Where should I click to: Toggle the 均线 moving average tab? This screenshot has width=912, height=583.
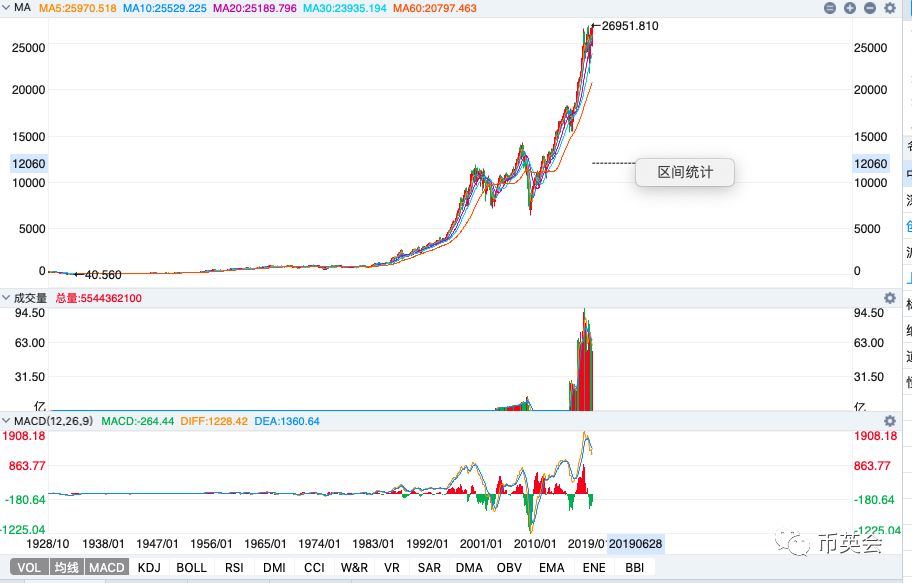coord(66,567)
